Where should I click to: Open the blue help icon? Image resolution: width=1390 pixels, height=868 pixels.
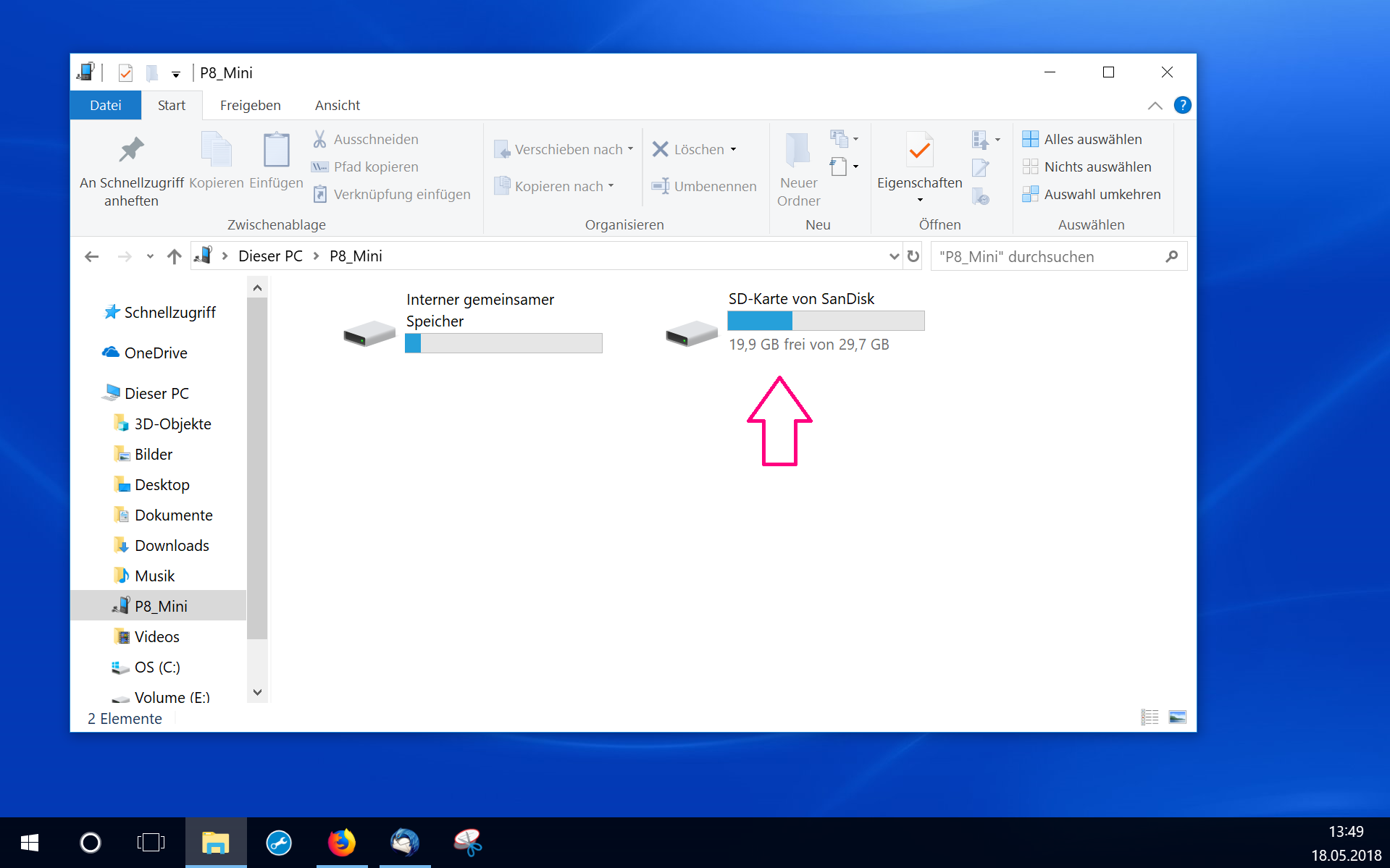pyautogui.click(x=1182, y=105)
